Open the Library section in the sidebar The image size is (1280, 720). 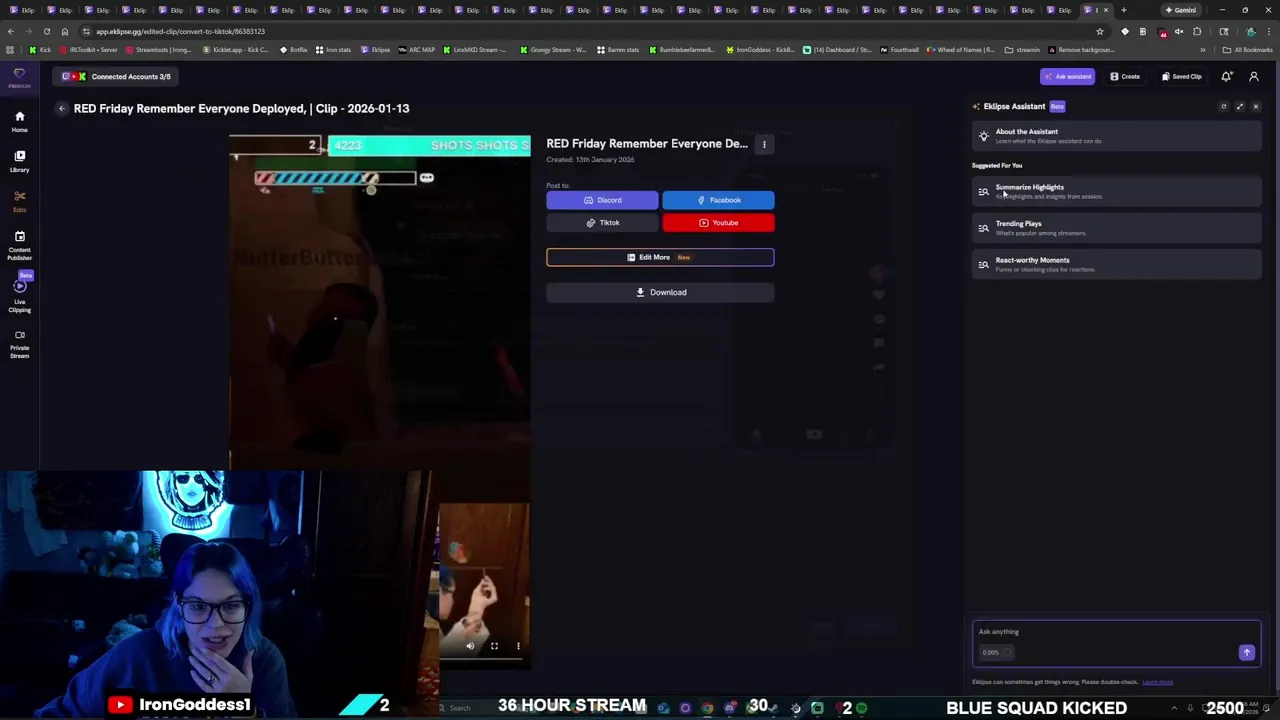tap(19, 161)
